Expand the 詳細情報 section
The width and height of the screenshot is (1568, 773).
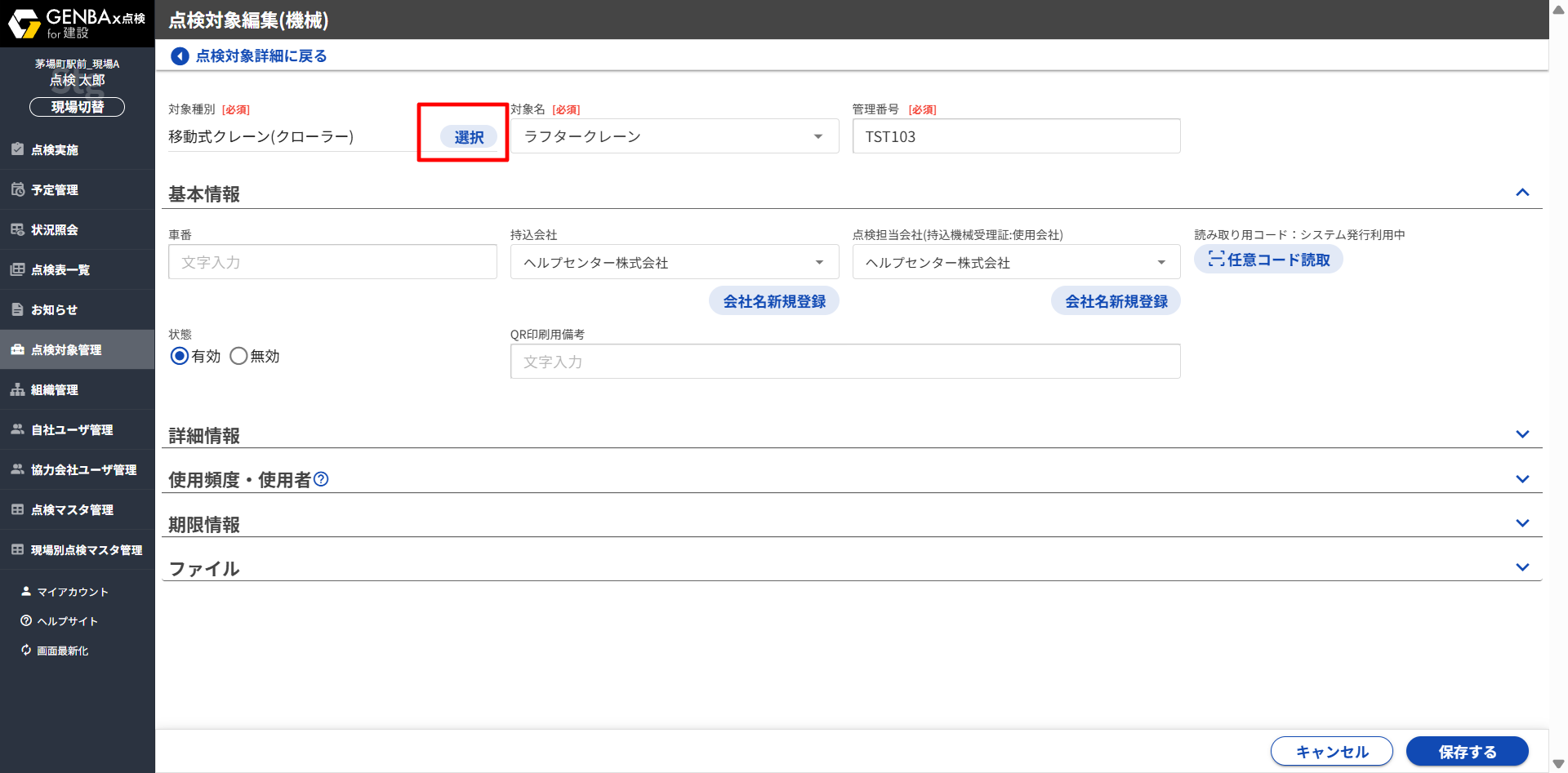click(x=1522, y=434)
